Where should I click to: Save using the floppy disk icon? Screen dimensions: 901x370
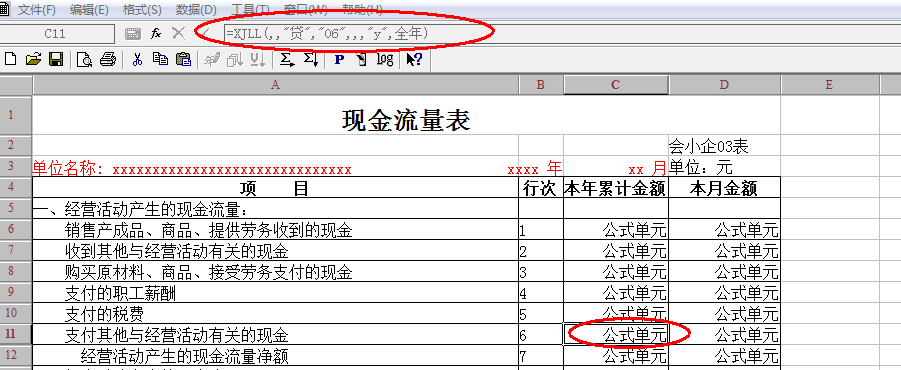[x=56, y=59]
